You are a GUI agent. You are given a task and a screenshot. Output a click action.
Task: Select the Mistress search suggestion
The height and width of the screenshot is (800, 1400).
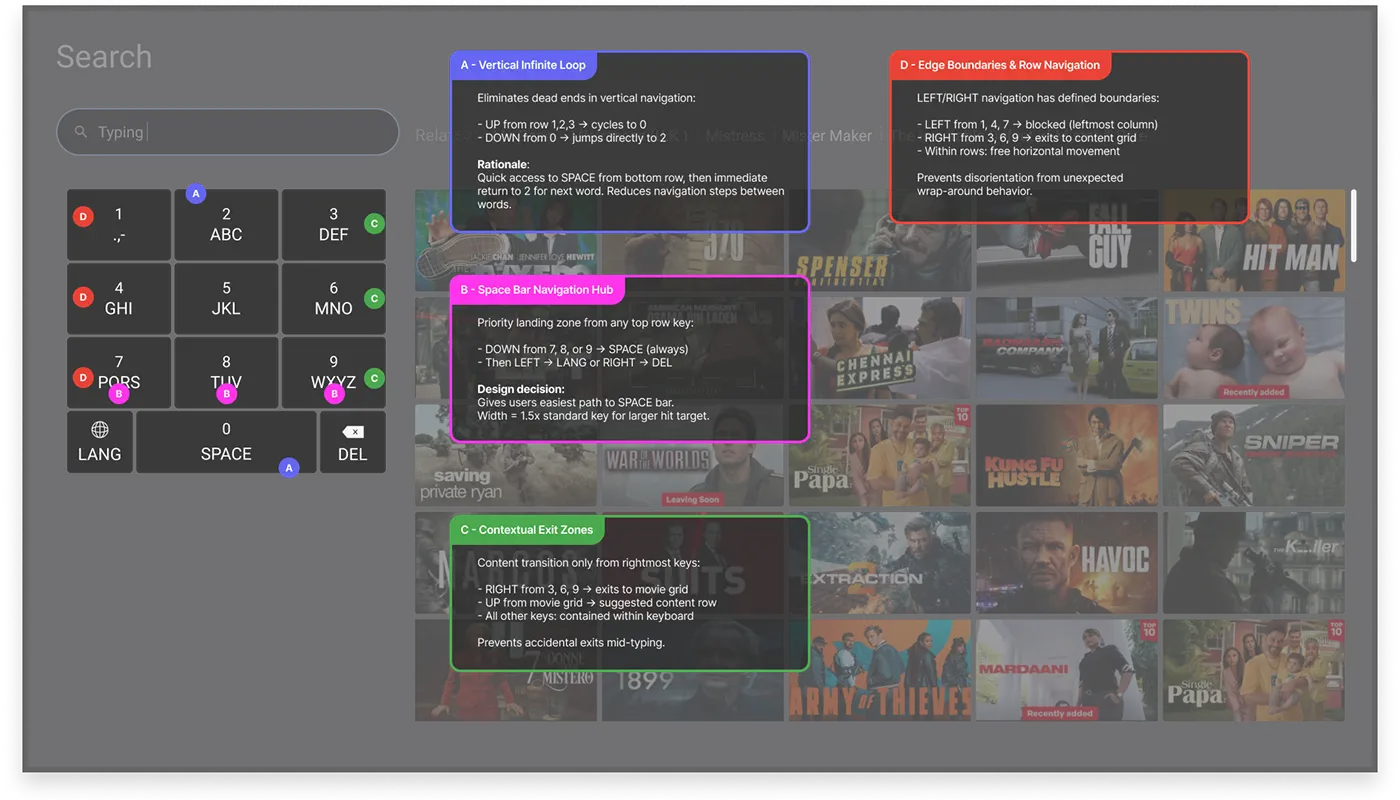[735, 135]
